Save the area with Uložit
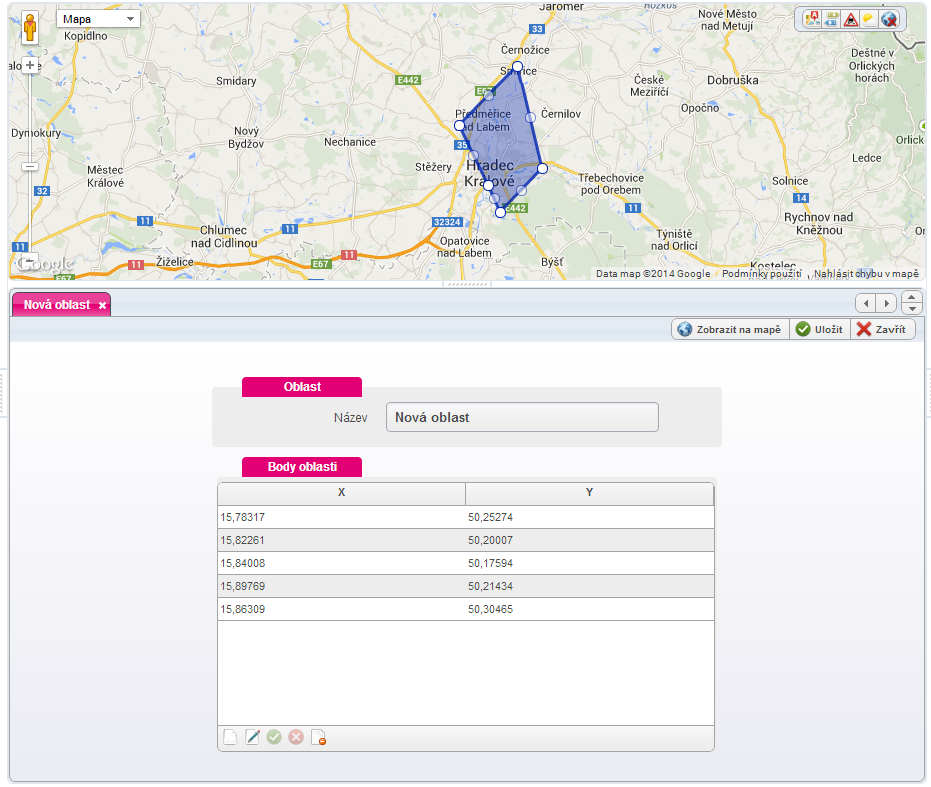931x787 pixels. 820,329
